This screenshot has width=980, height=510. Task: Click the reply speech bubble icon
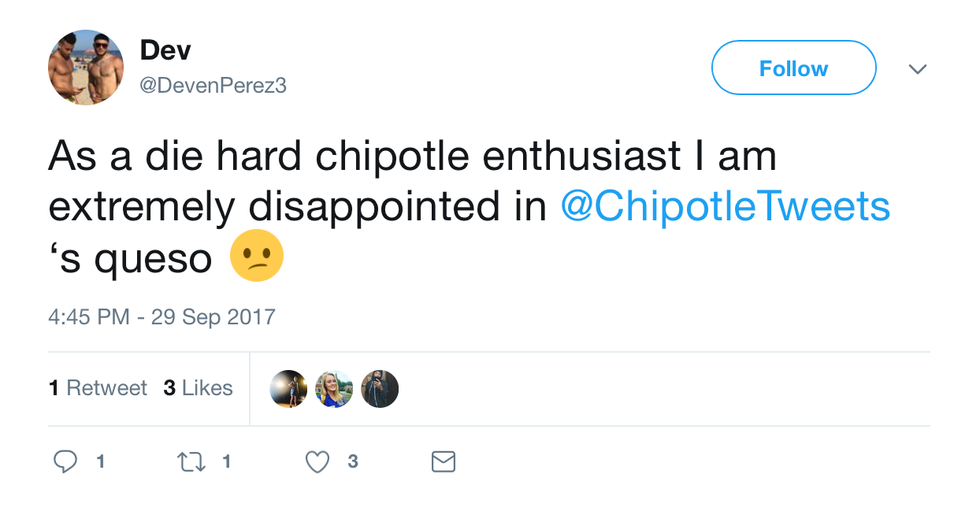[65, 461]
